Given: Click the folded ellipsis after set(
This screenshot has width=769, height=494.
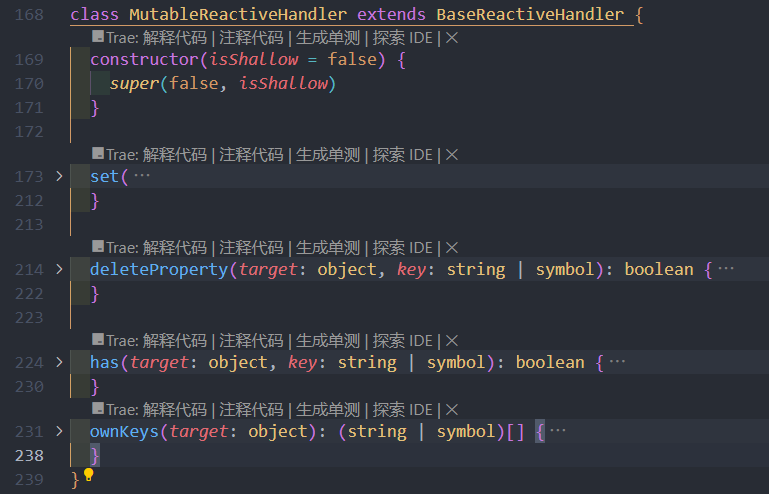Looking at the screenshot, I should [x=142, y=176].
